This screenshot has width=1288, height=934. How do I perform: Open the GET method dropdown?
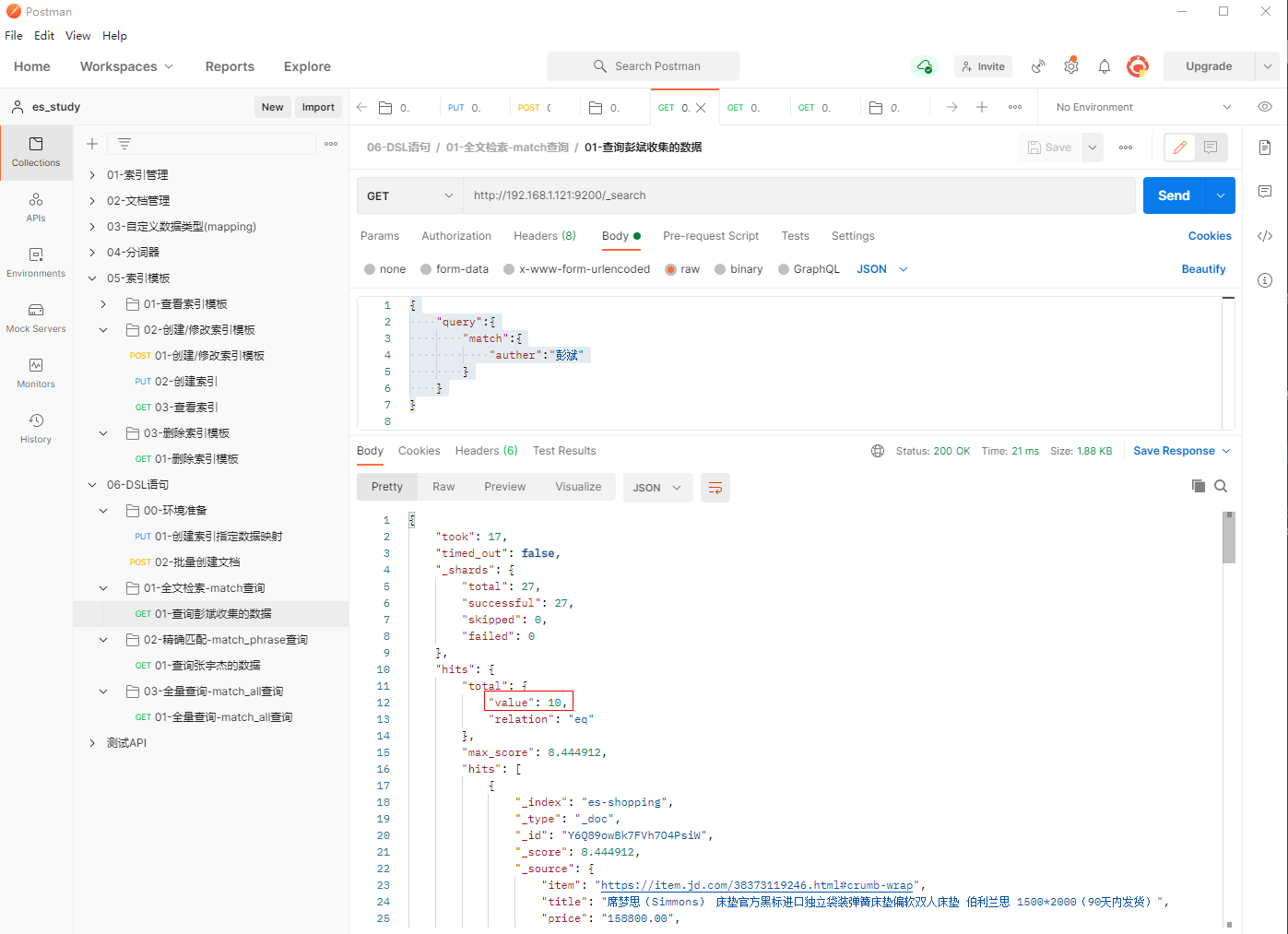pos(409,195)
